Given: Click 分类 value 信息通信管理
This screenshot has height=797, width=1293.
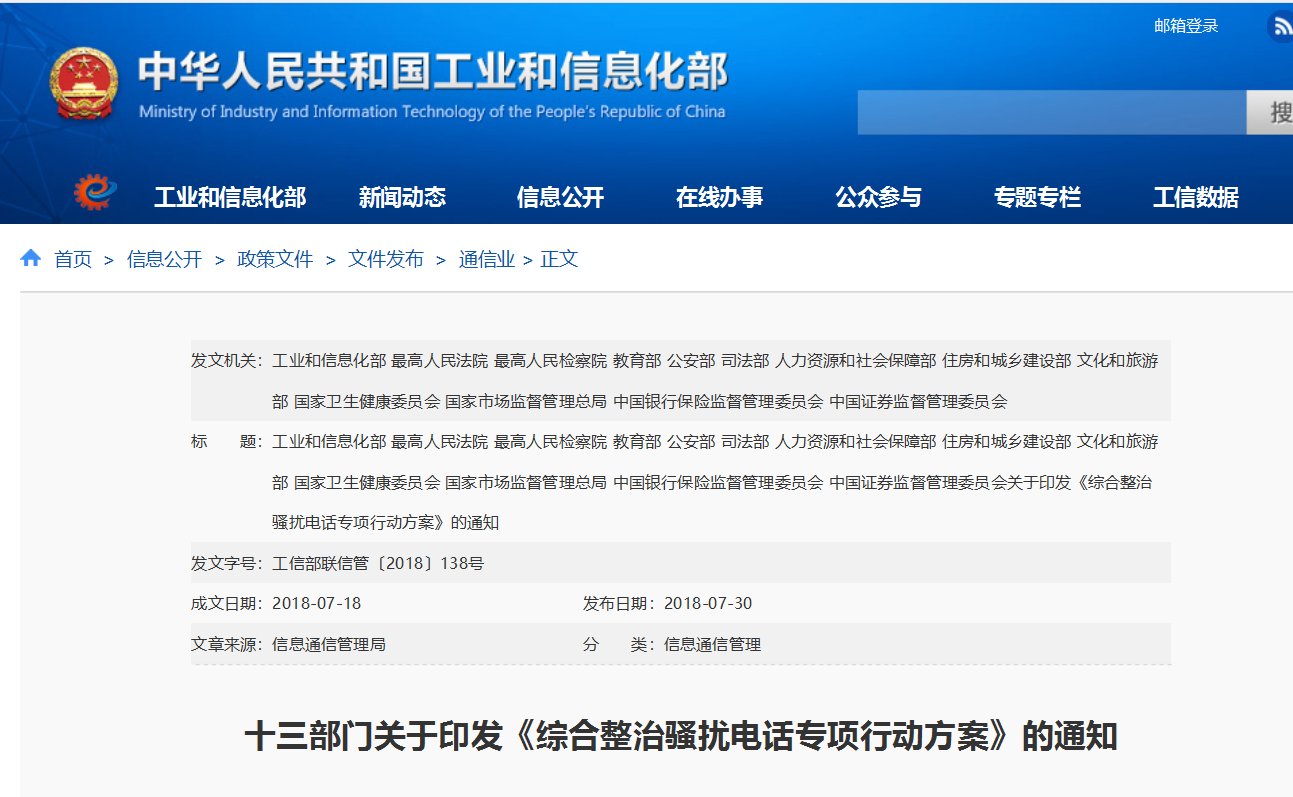Looking at the screenshot, I should tap(713, 644).
